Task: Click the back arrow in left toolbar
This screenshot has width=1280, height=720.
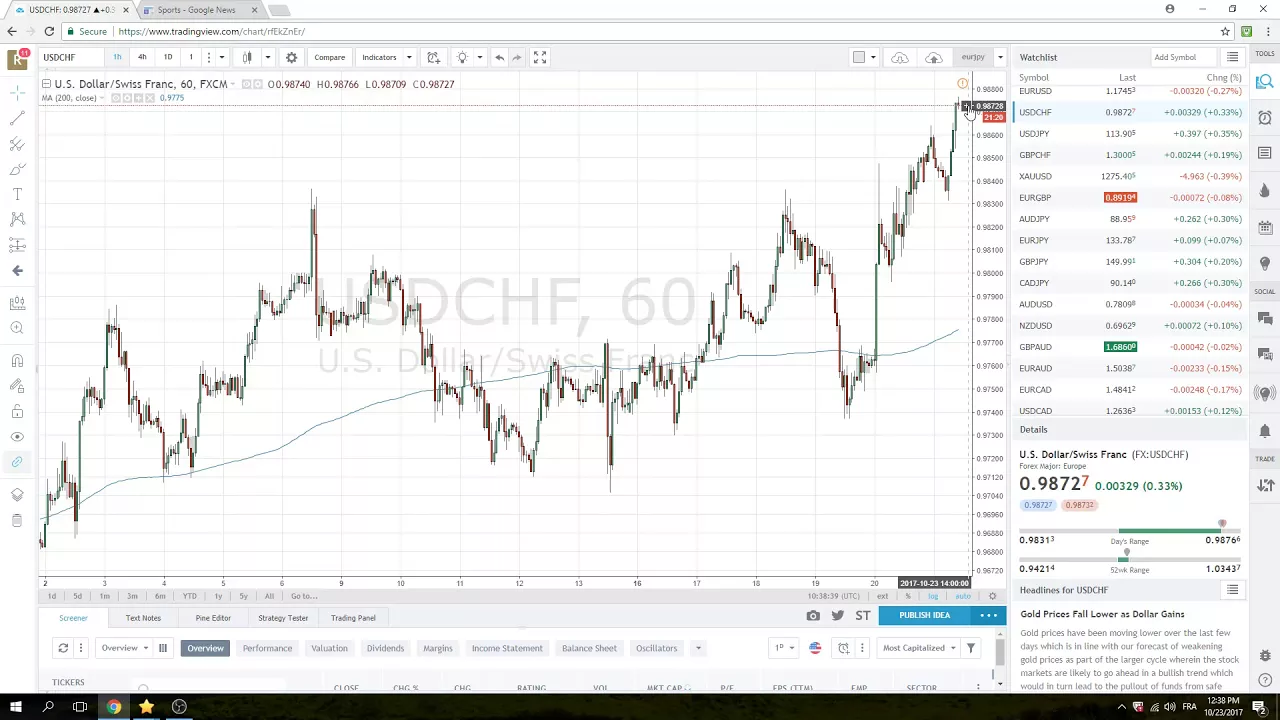Action: point(17,270)
